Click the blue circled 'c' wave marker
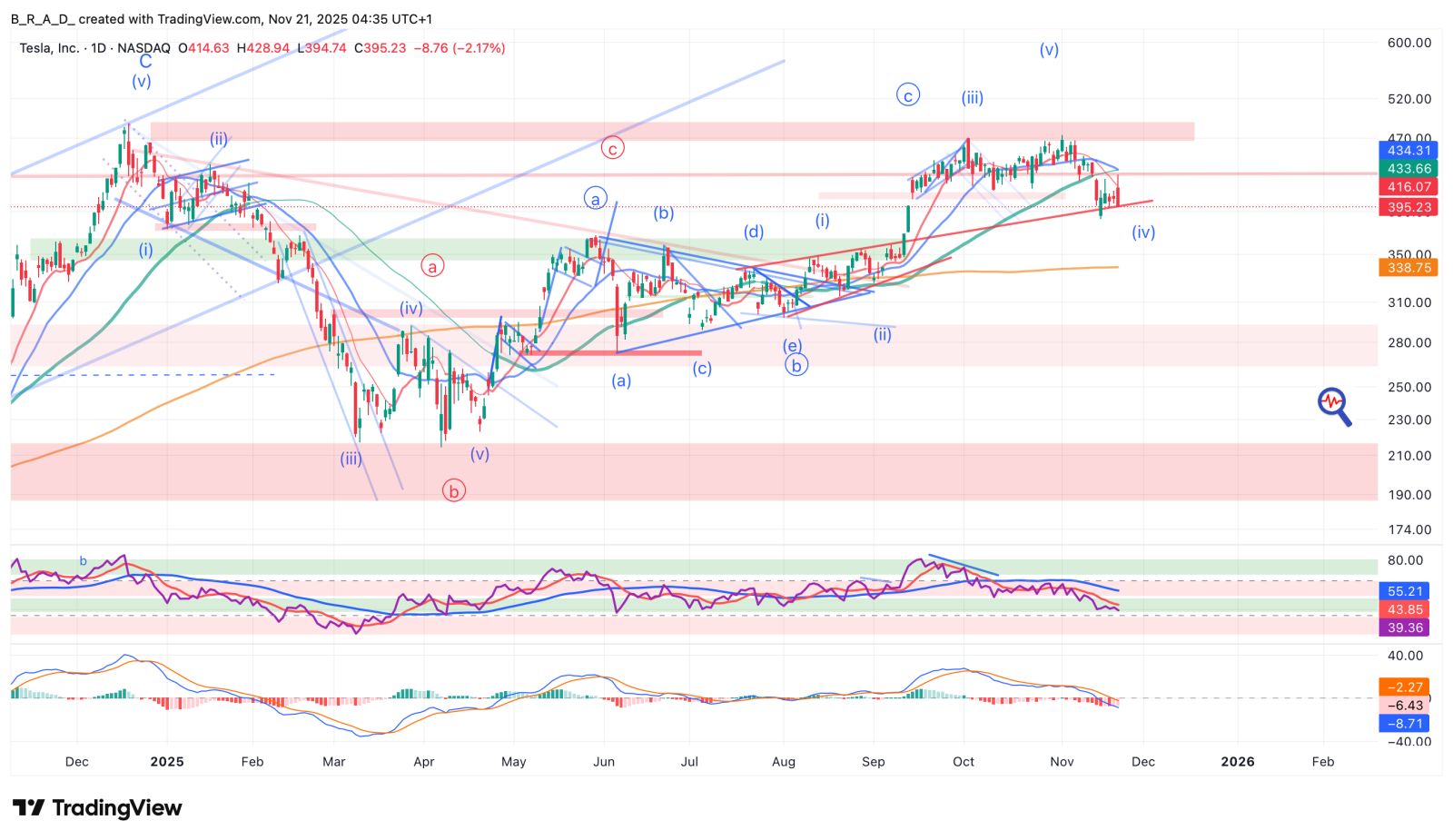 click(907, 95)
